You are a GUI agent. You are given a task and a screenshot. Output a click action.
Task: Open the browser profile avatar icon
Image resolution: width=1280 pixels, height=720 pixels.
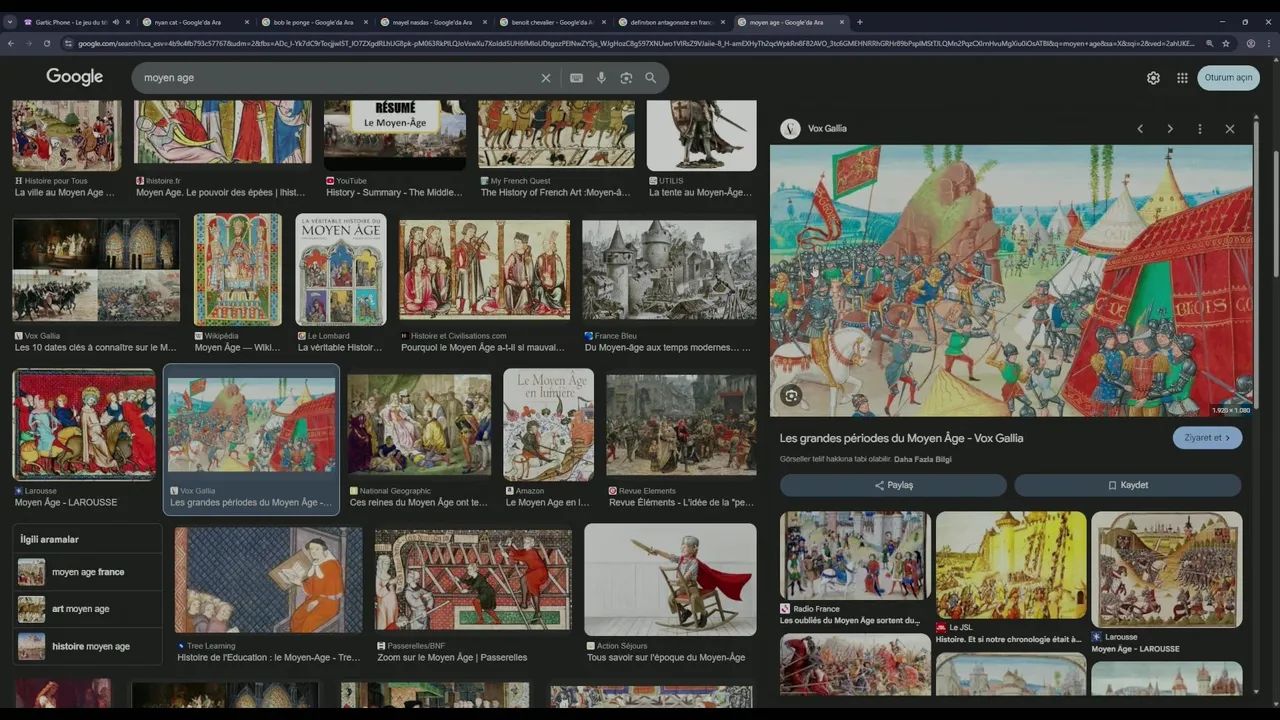coord(1250,44)
